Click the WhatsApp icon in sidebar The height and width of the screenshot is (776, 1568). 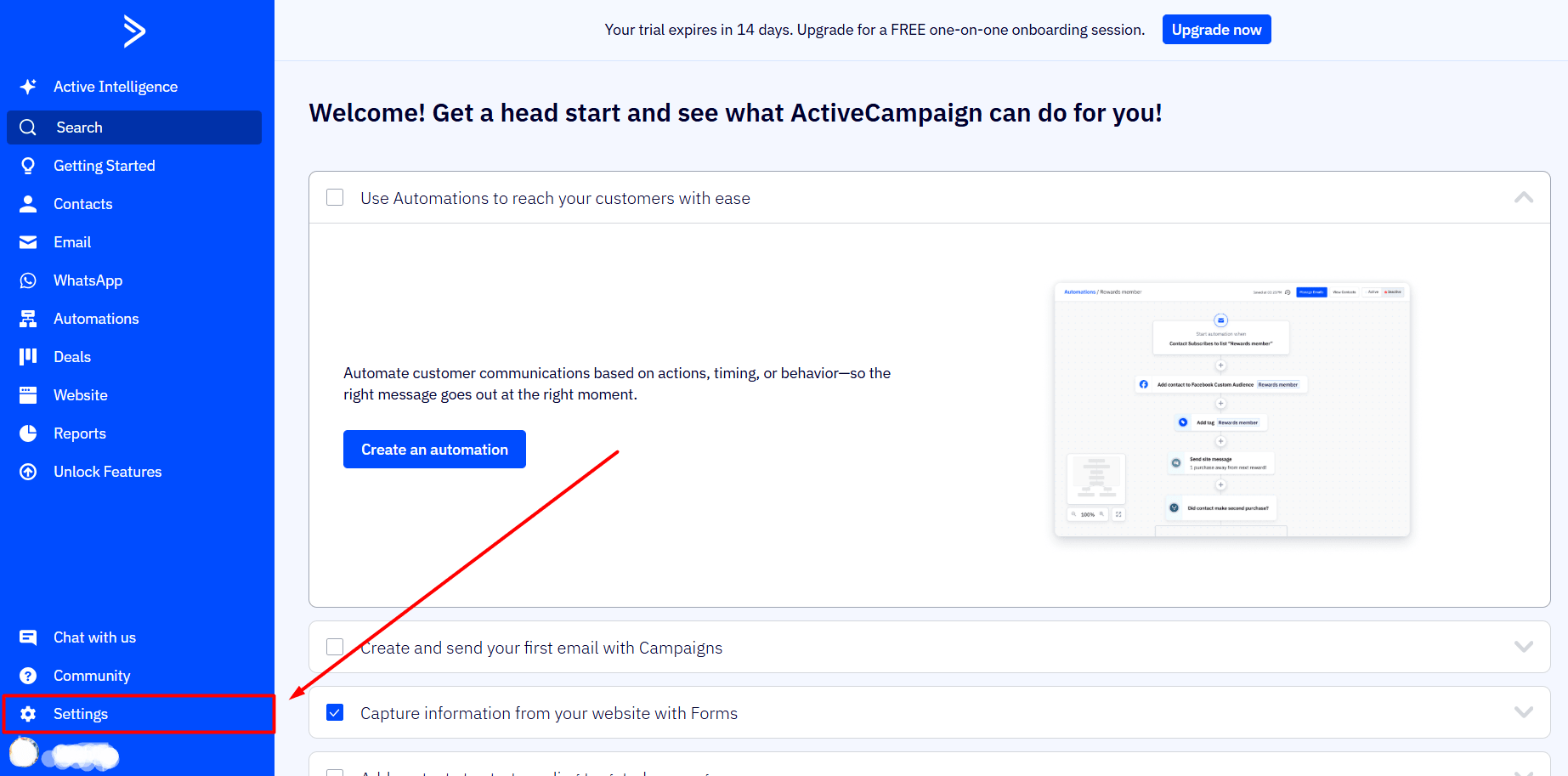coord(28,280)
